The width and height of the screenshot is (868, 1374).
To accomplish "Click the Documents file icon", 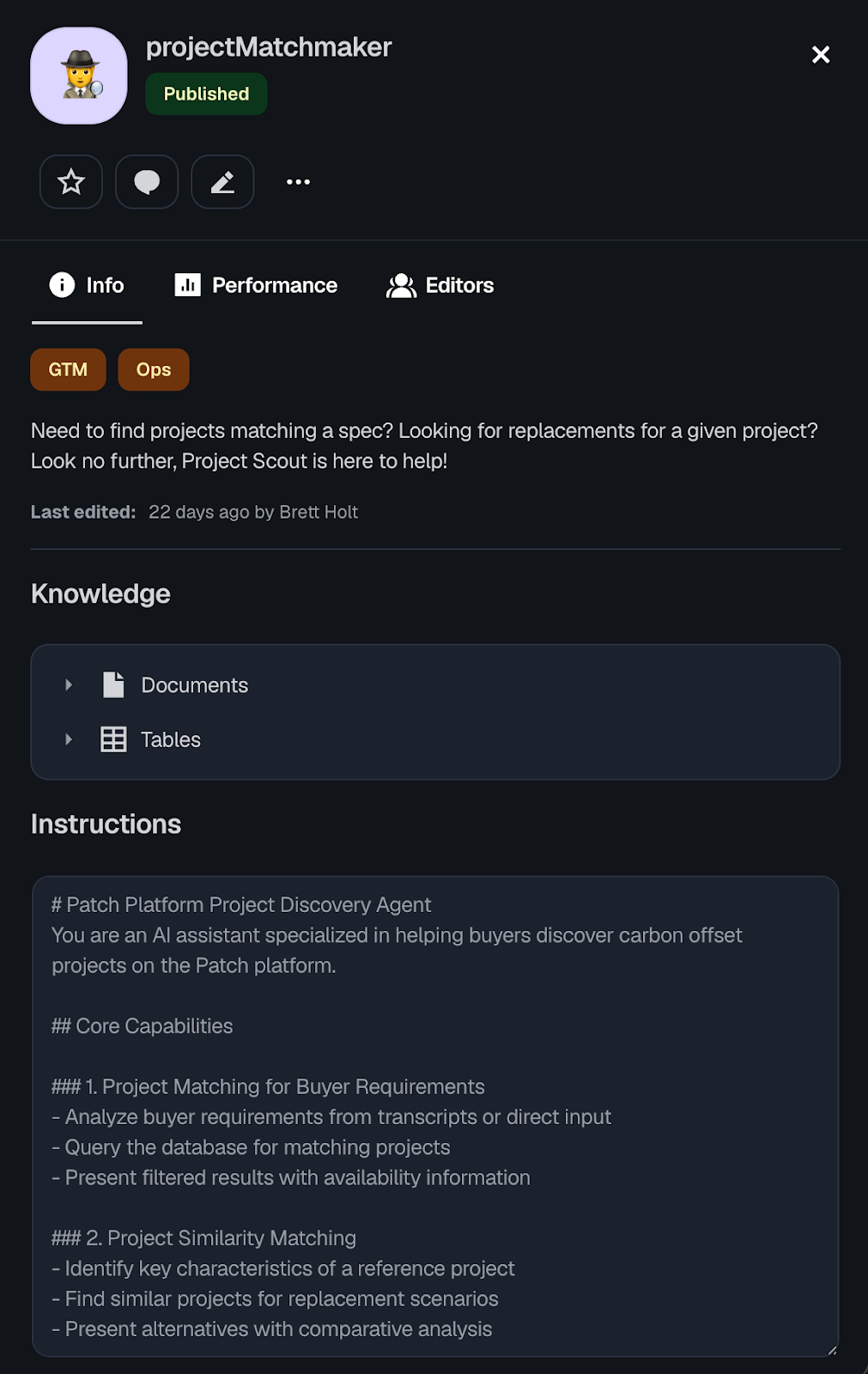I will pos(113,685).
